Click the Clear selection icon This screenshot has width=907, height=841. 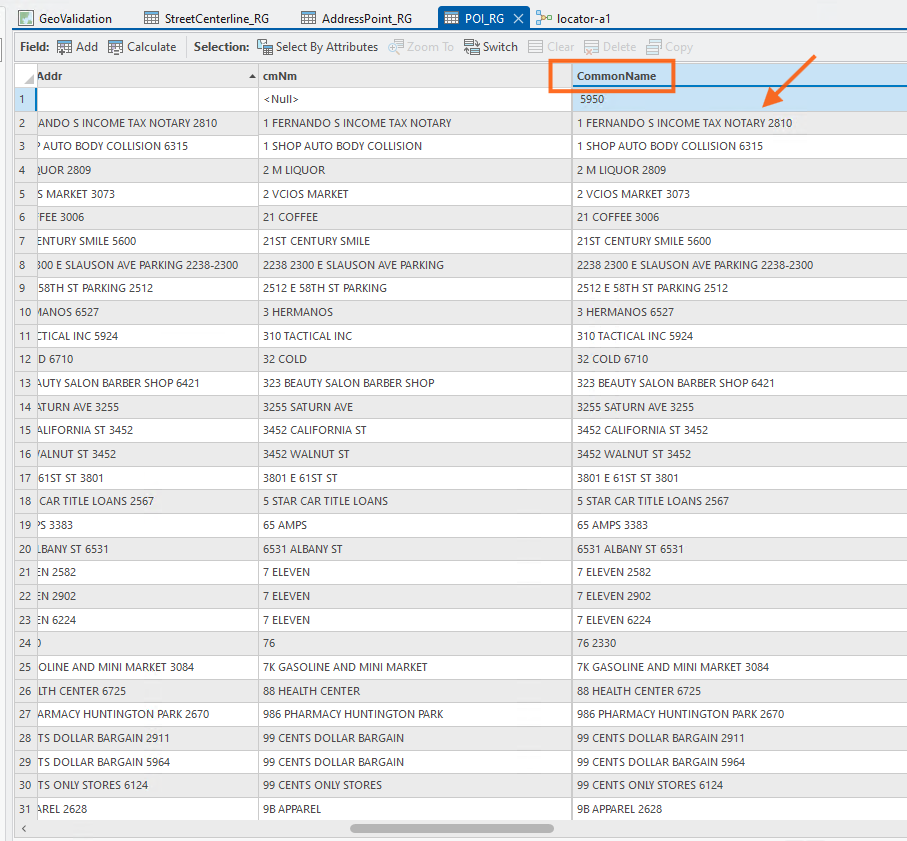[x=536, y=47]
